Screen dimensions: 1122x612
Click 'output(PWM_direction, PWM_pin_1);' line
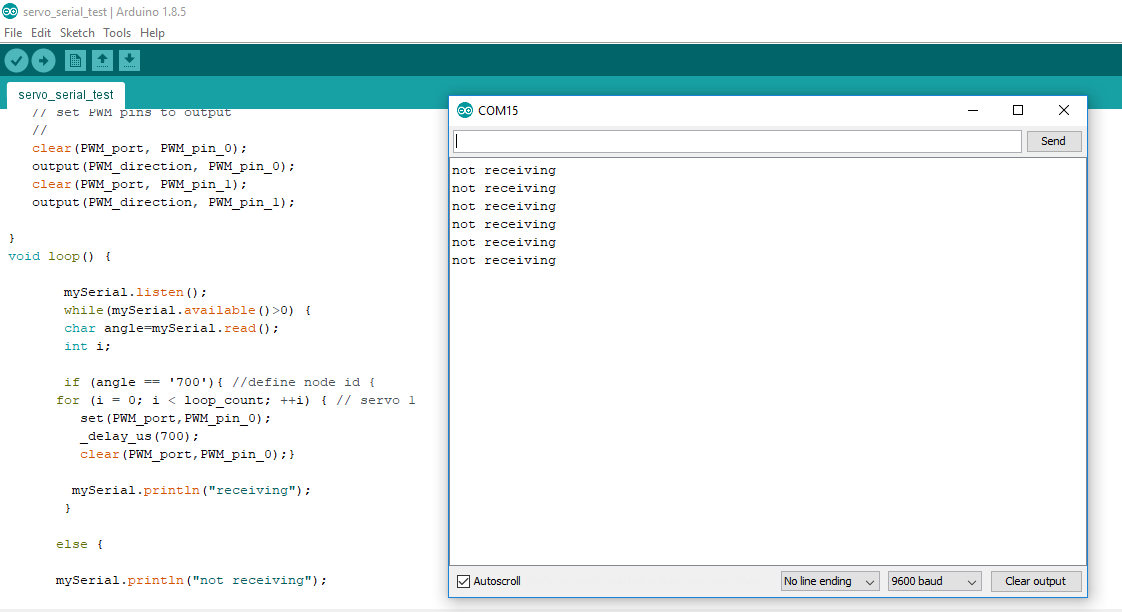(163, 203)
